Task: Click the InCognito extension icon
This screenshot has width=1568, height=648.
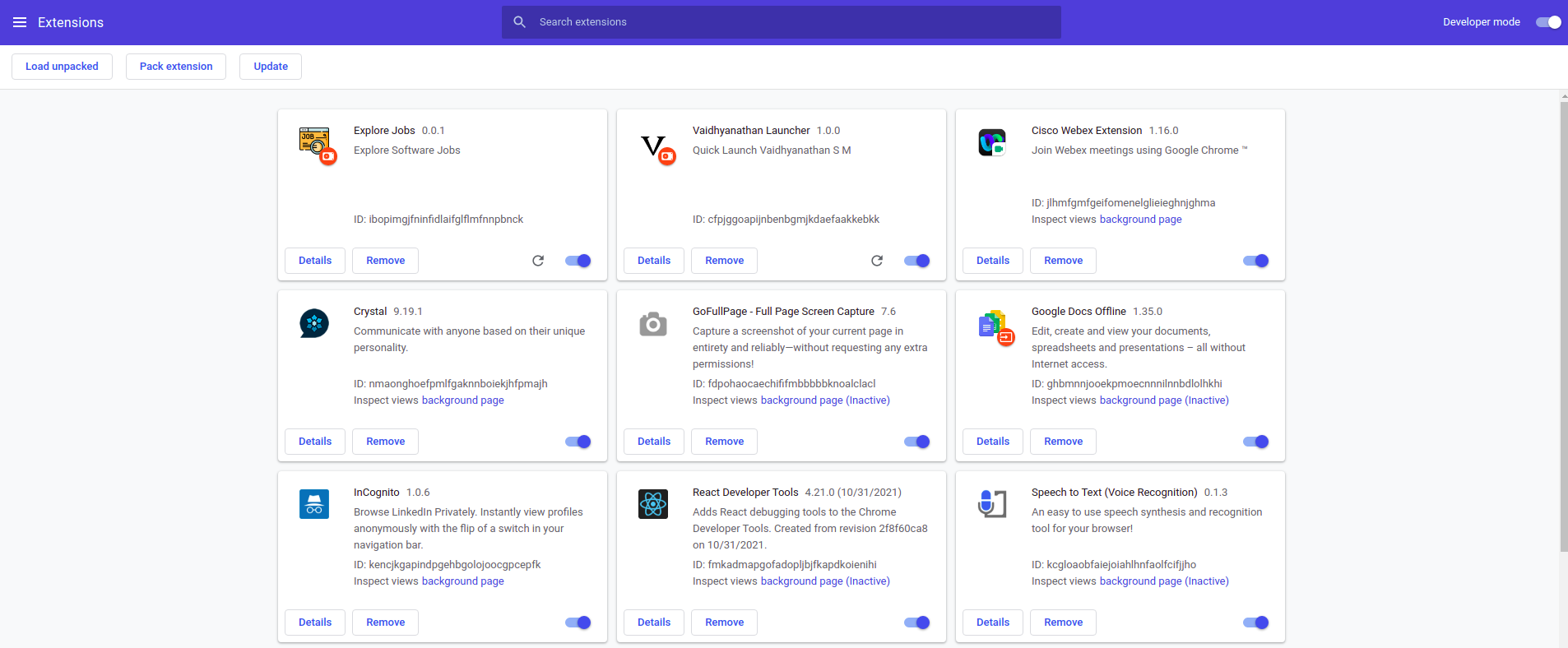Action: (314, 504)
